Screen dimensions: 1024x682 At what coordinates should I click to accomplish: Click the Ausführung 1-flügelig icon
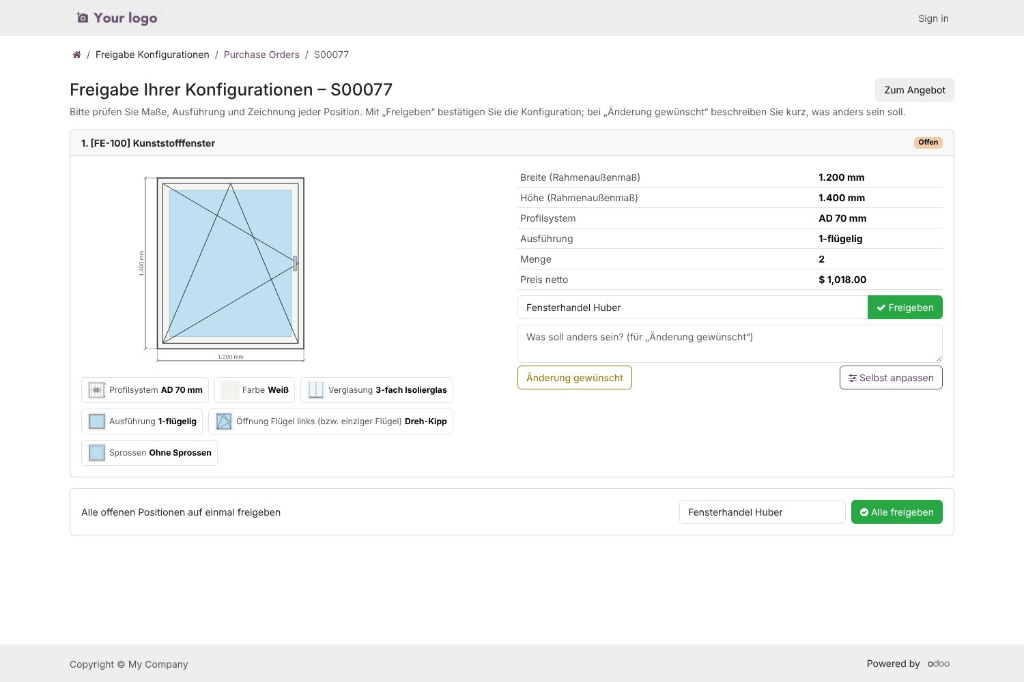(97, 421)
